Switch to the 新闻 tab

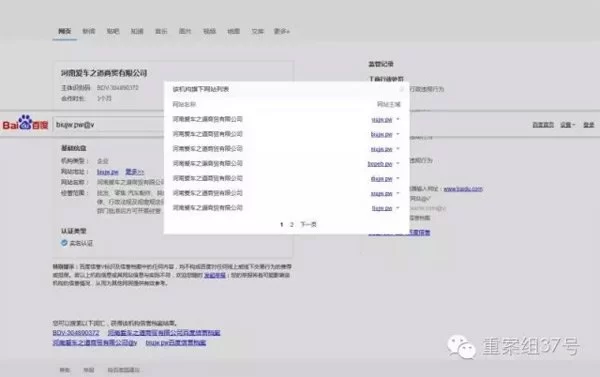click(89, 31)
